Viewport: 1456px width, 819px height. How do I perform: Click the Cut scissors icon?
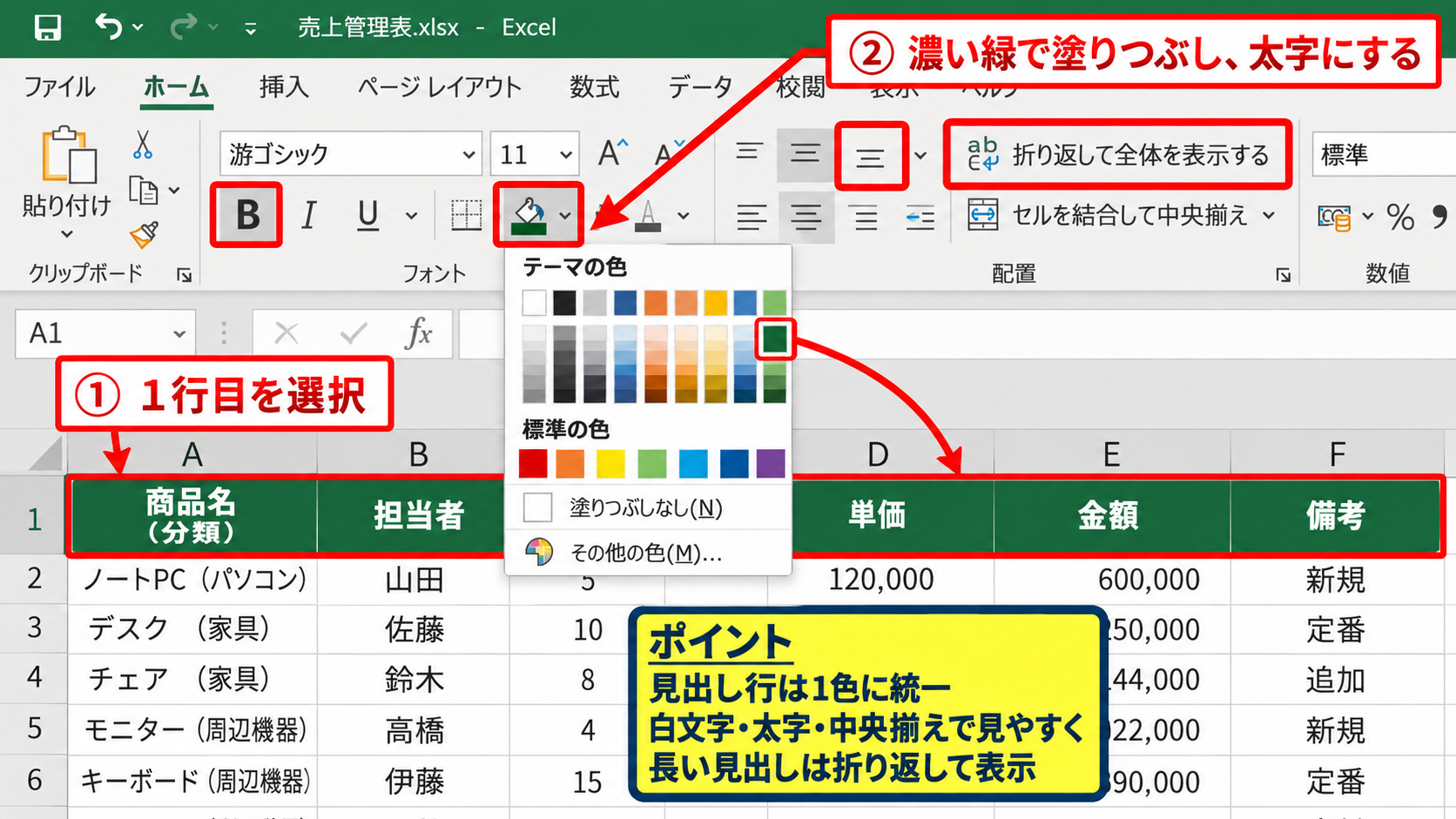143,144
